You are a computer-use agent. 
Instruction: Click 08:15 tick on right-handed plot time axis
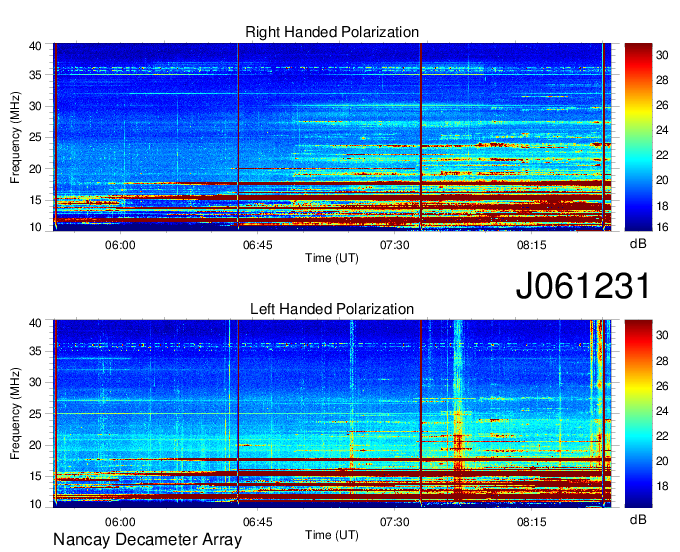532,245
